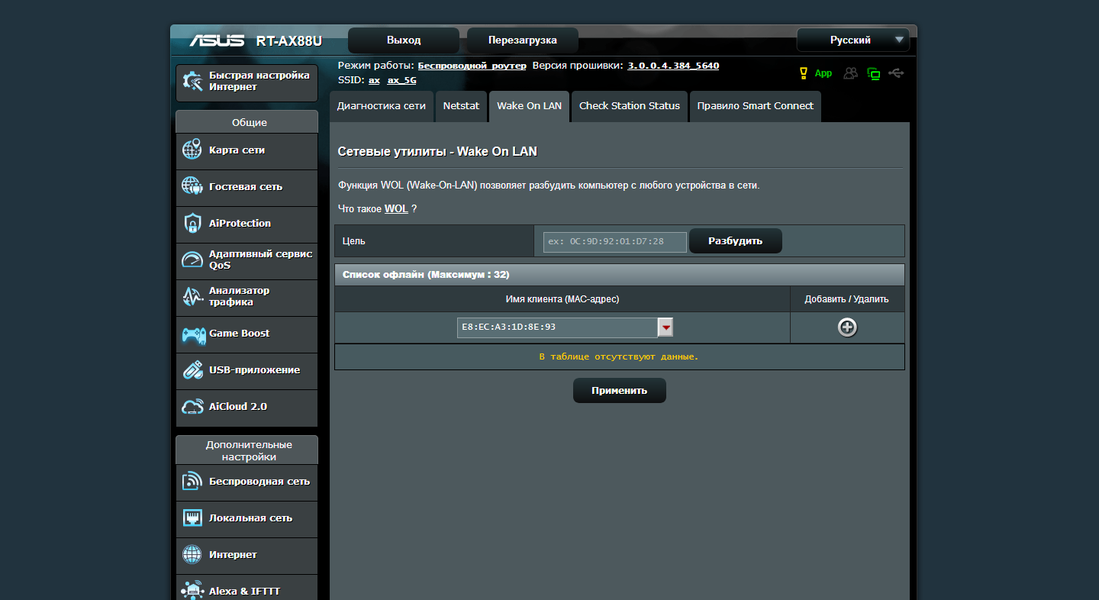
Task: Open the WOL explanation link
Action: [x=396, y=209]
